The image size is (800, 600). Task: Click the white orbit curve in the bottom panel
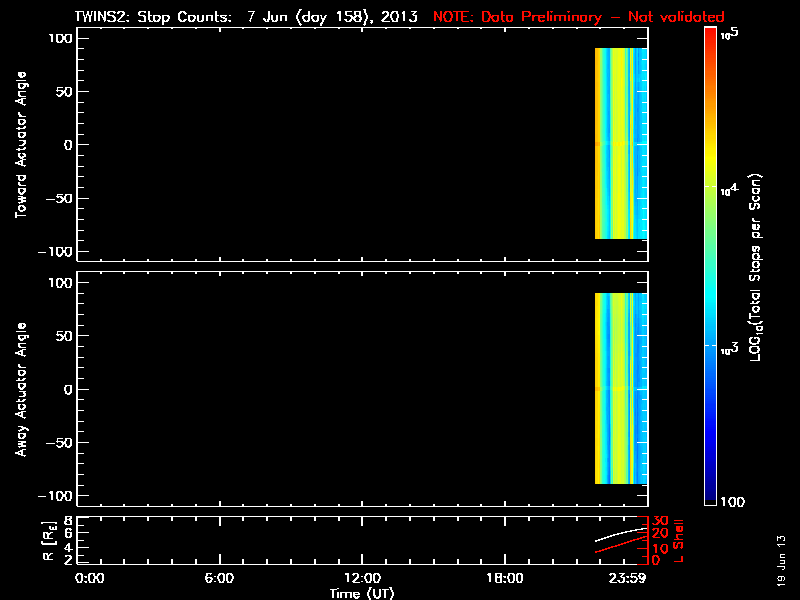(x=620, y=534)
